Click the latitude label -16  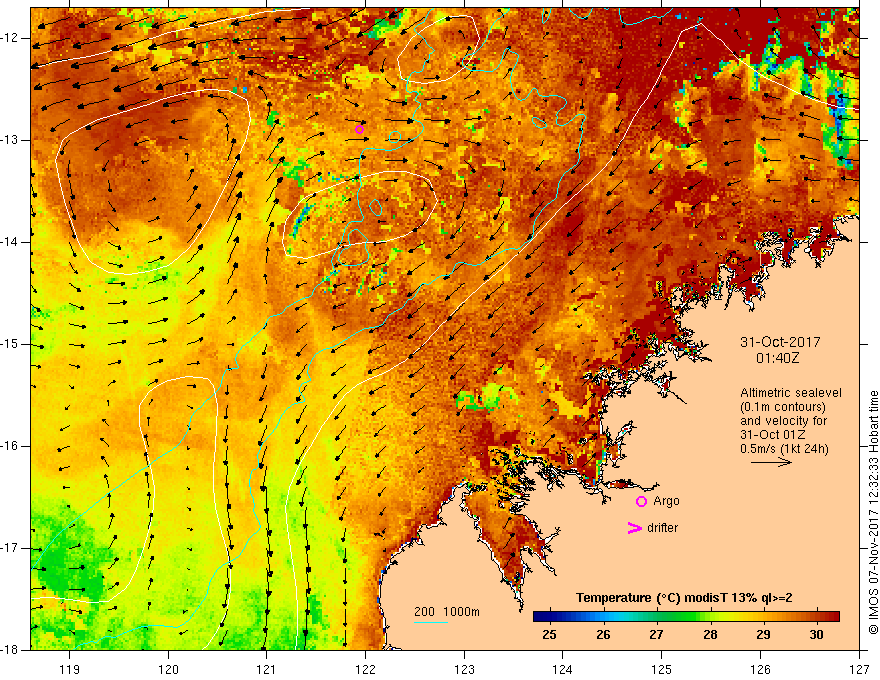[11, 446]
